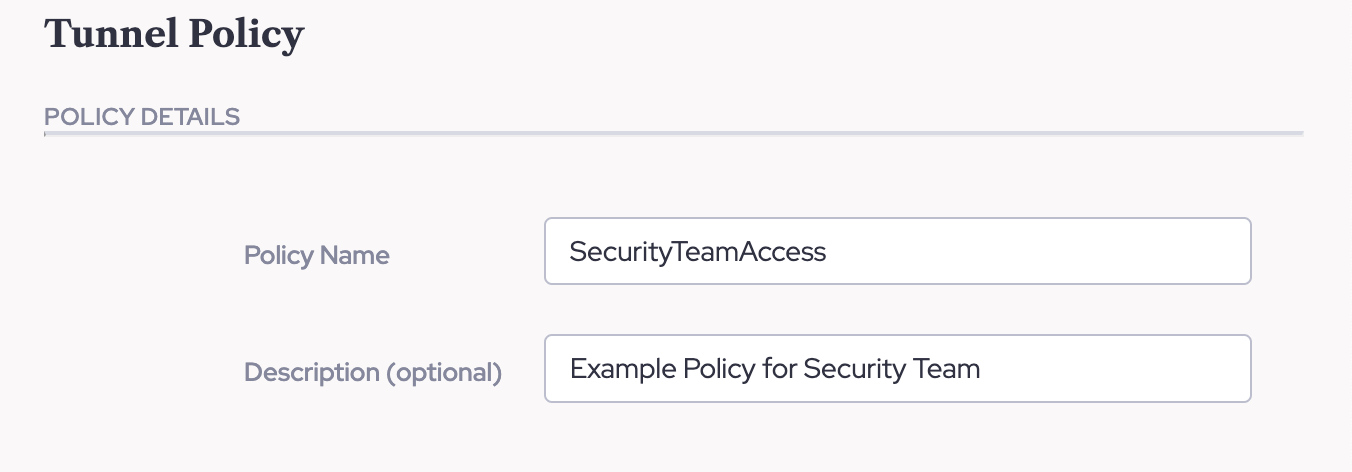Click the word "Description" in the field label
Screen dimensions: 1352x472
coord(311,373)
